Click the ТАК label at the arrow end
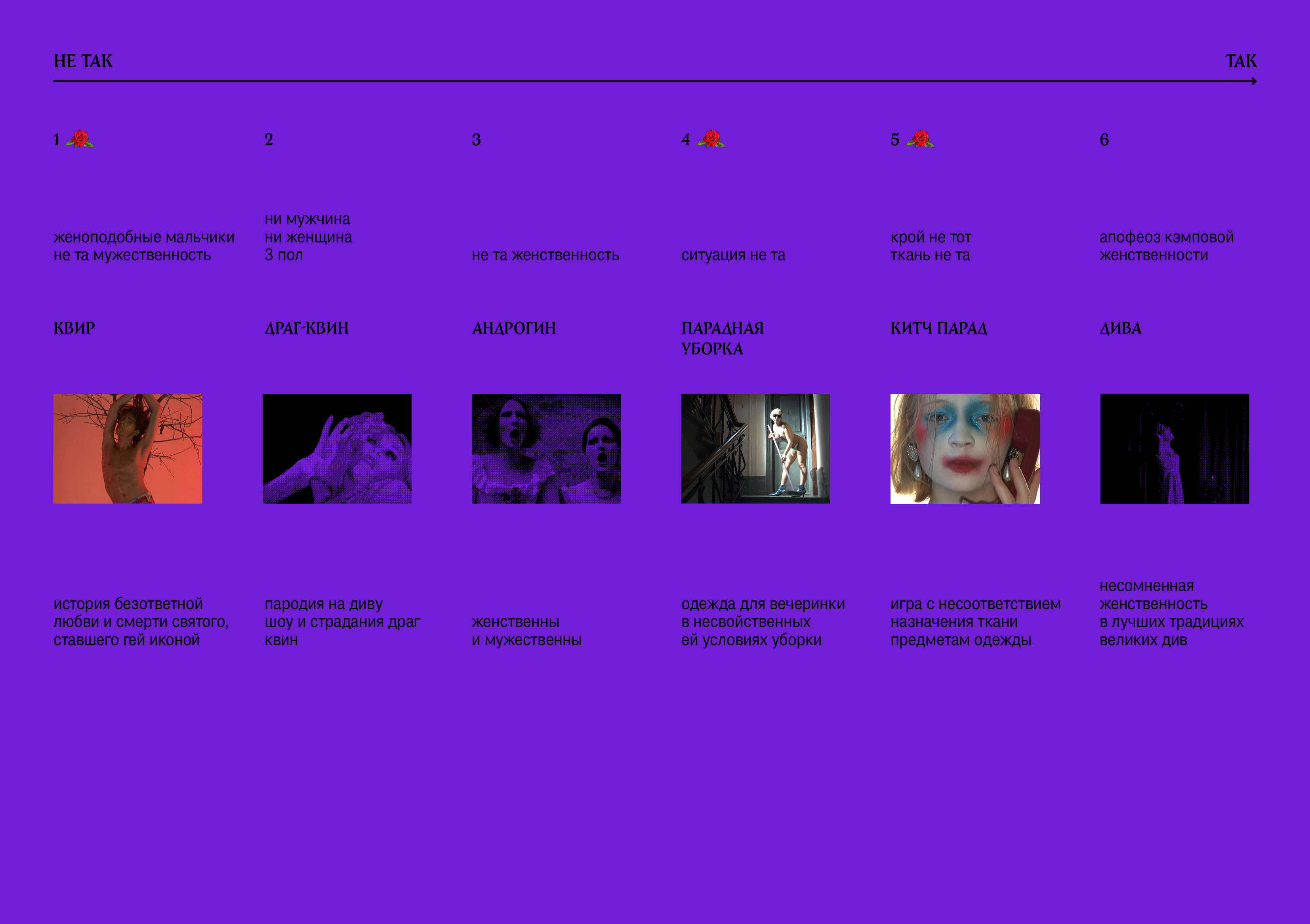The image size is (1310, 924). [x=1241, y=61]
